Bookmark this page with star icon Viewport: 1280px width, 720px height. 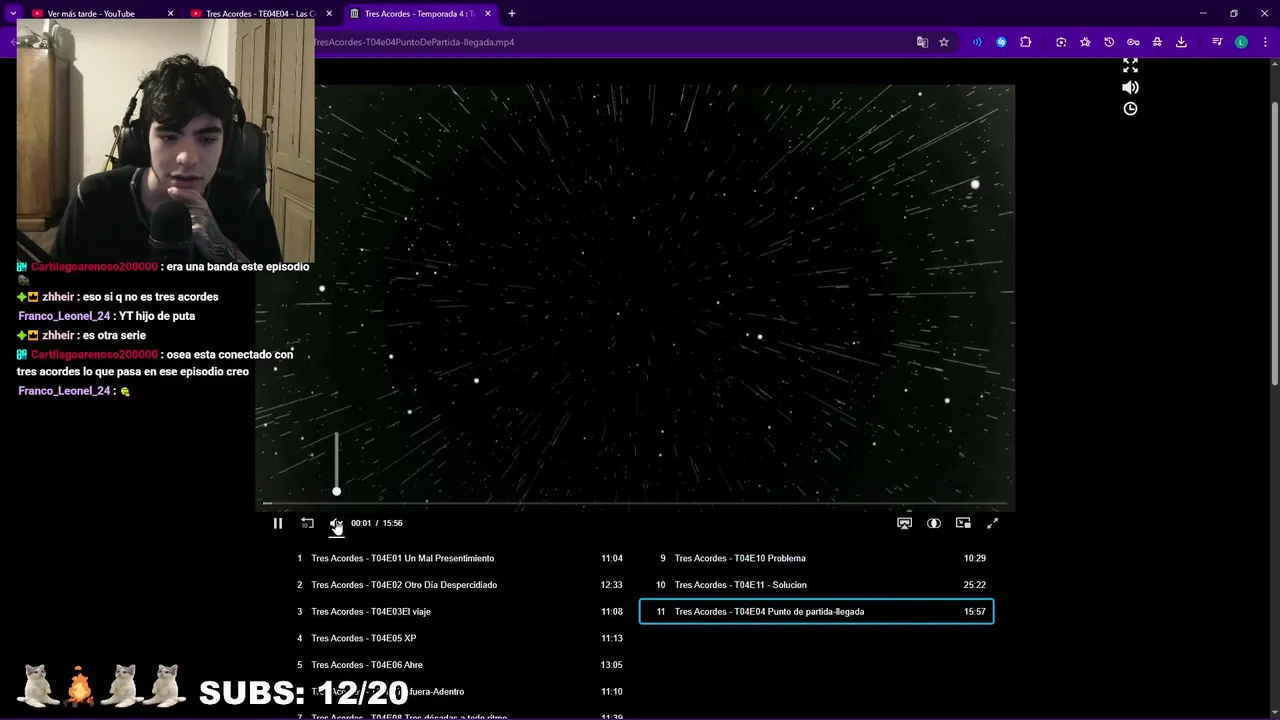[x=944, y=42]
